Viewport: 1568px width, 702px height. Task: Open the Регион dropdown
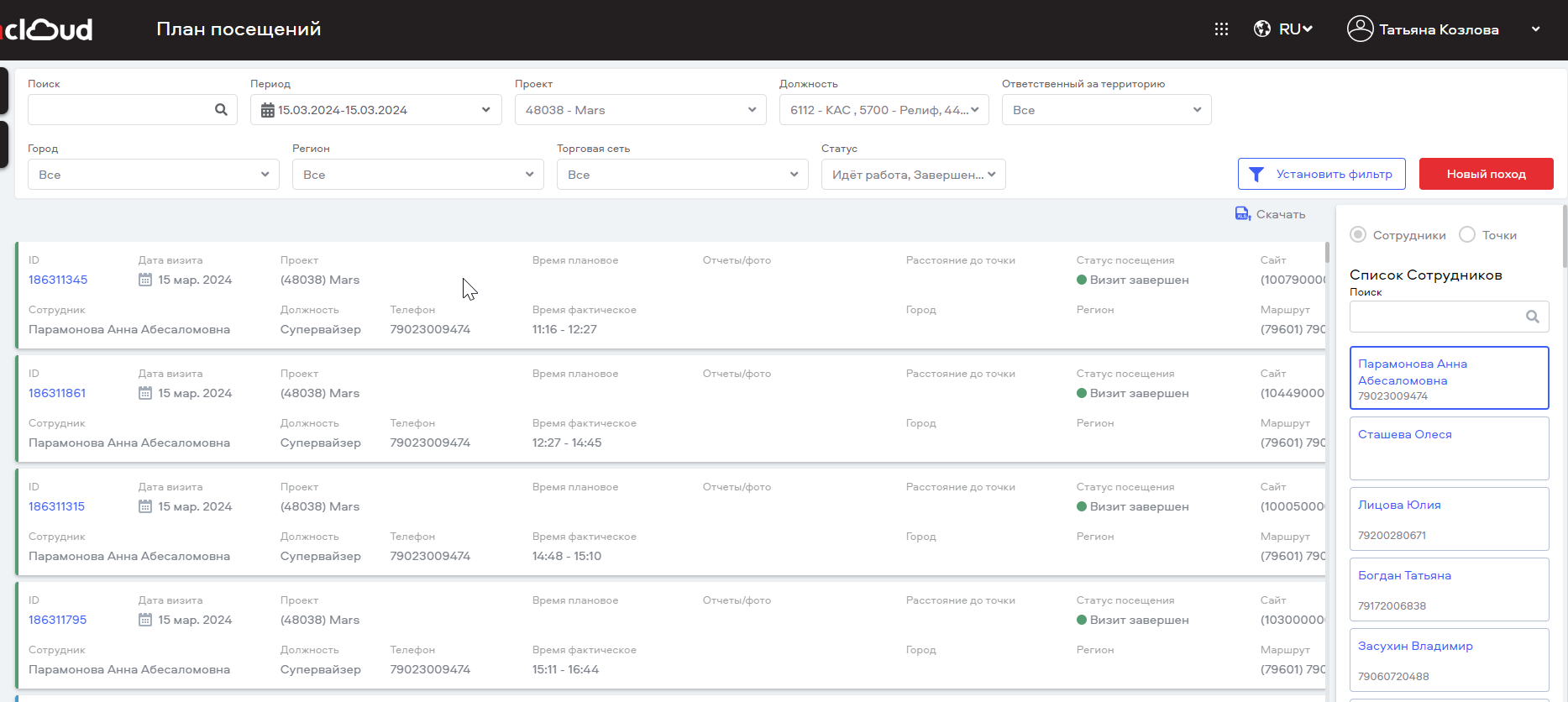pyautogui.click(x=418, y=175)
